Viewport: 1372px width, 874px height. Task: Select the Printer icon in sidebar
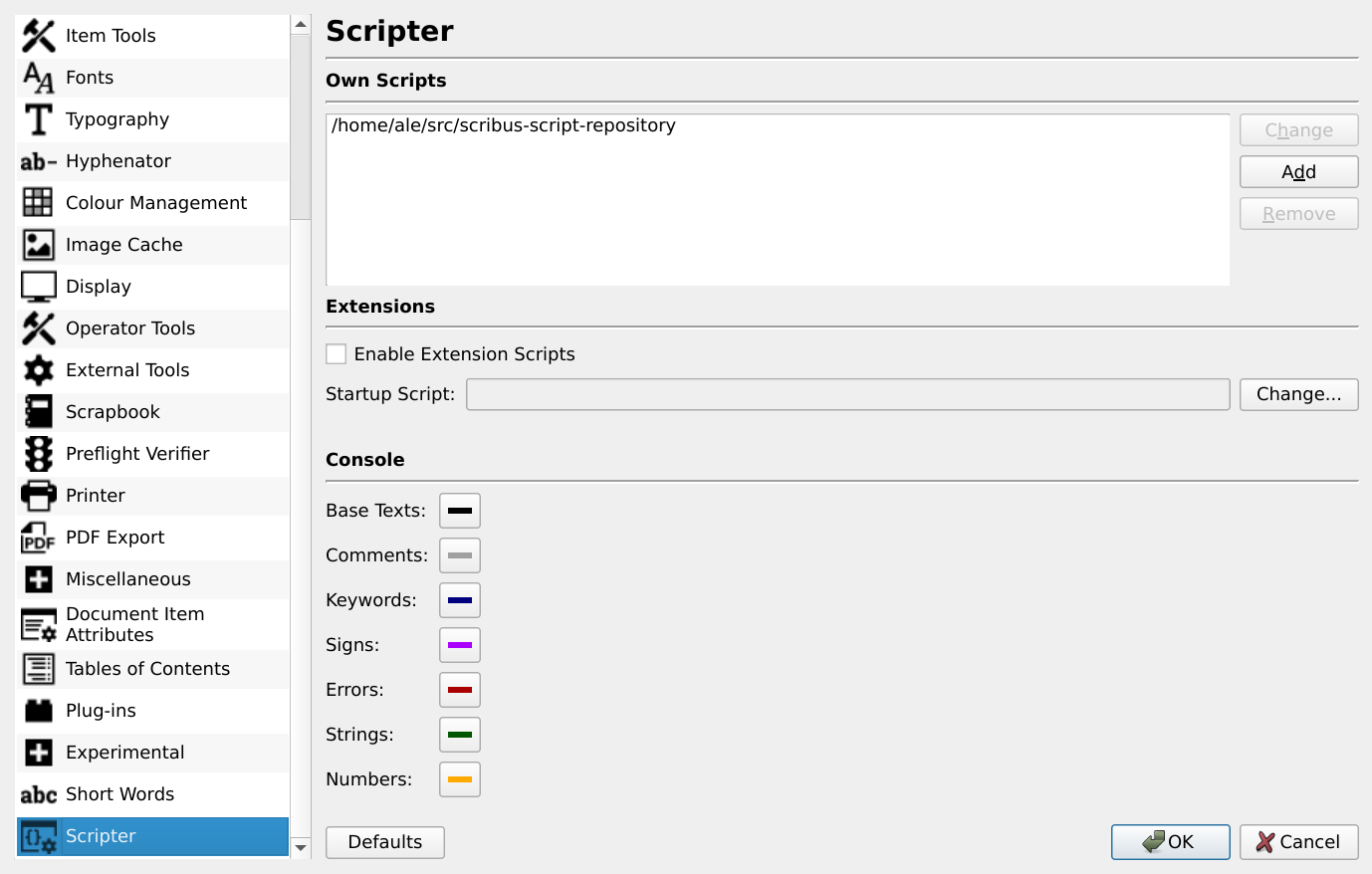point(38,496)
